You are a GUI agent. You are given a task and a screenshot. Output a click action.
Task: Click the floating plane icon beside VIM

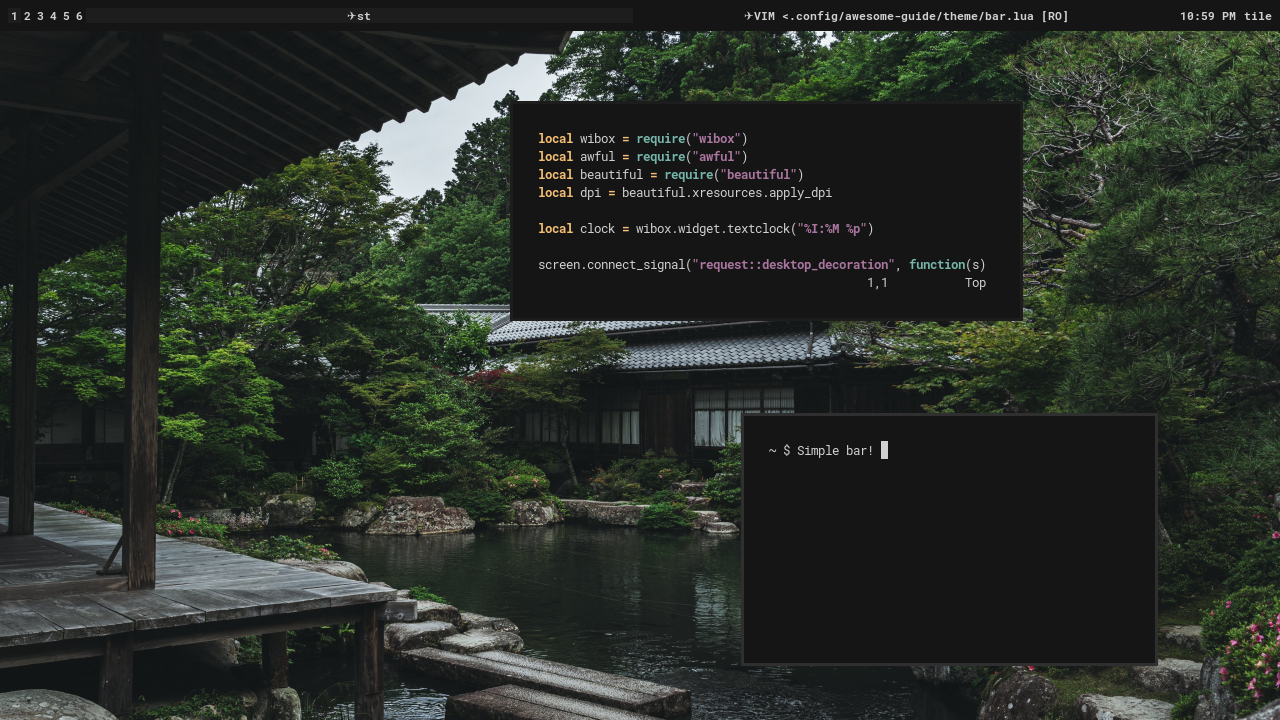tap(749, 16)
